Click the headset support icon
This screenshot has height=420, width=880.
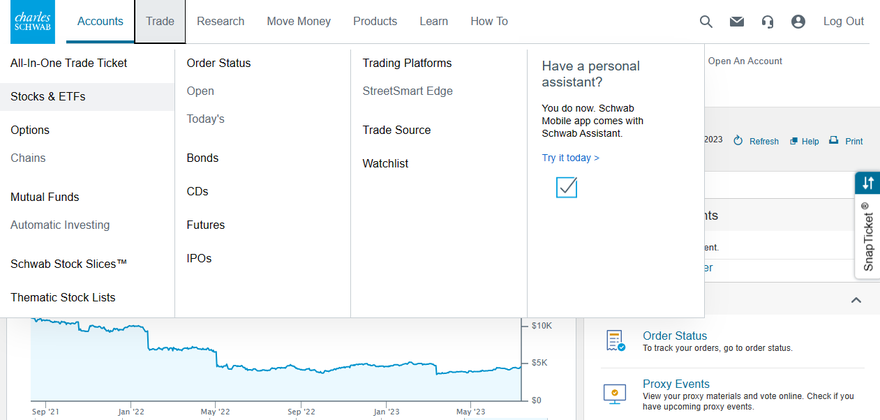(x=767, y=22)
